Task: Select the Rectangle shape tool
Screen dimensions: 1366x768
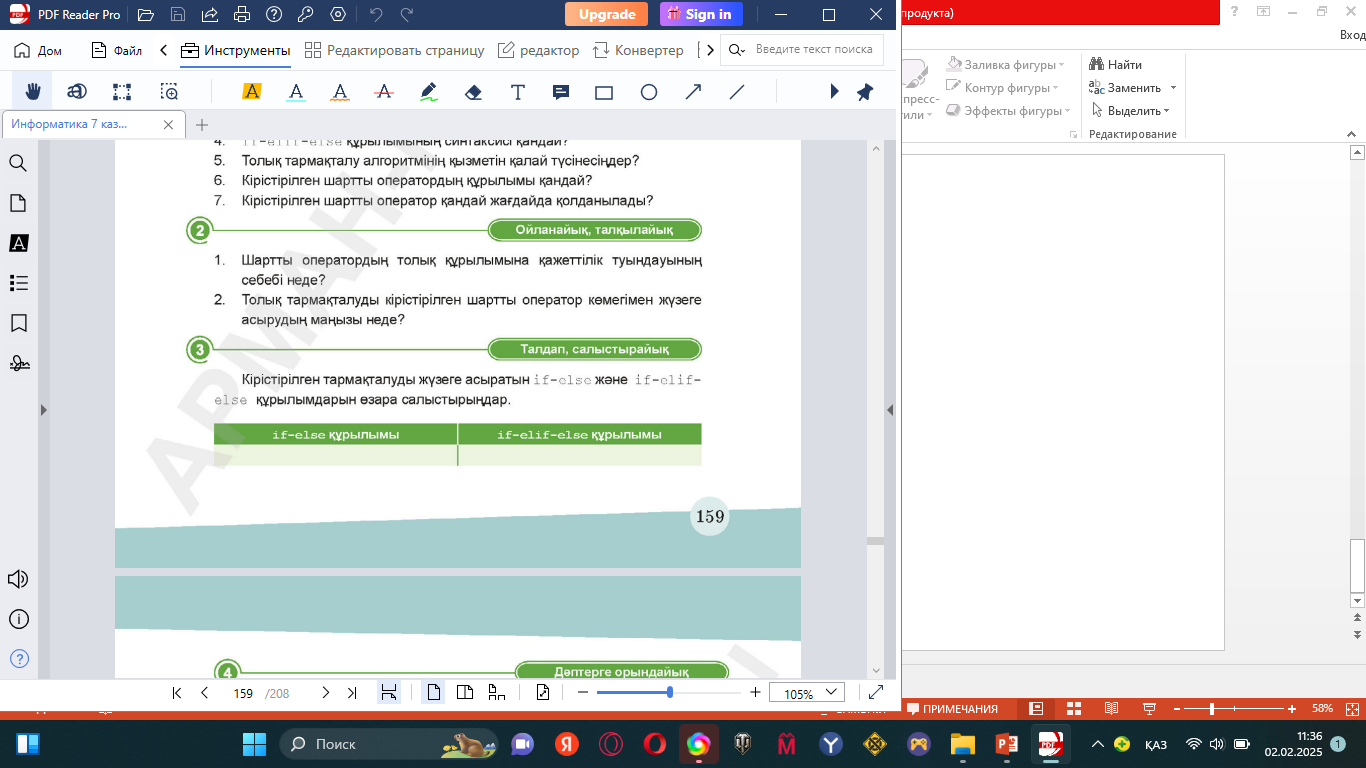Action: pyautogui.click(x=604, y=92)
